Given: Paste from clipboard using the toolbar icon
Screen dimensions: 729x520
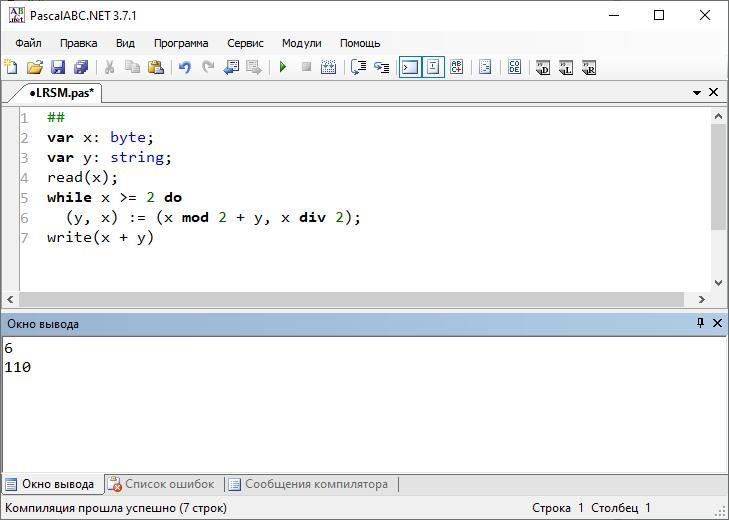Looking at the screenshot, I should point(156,67).
